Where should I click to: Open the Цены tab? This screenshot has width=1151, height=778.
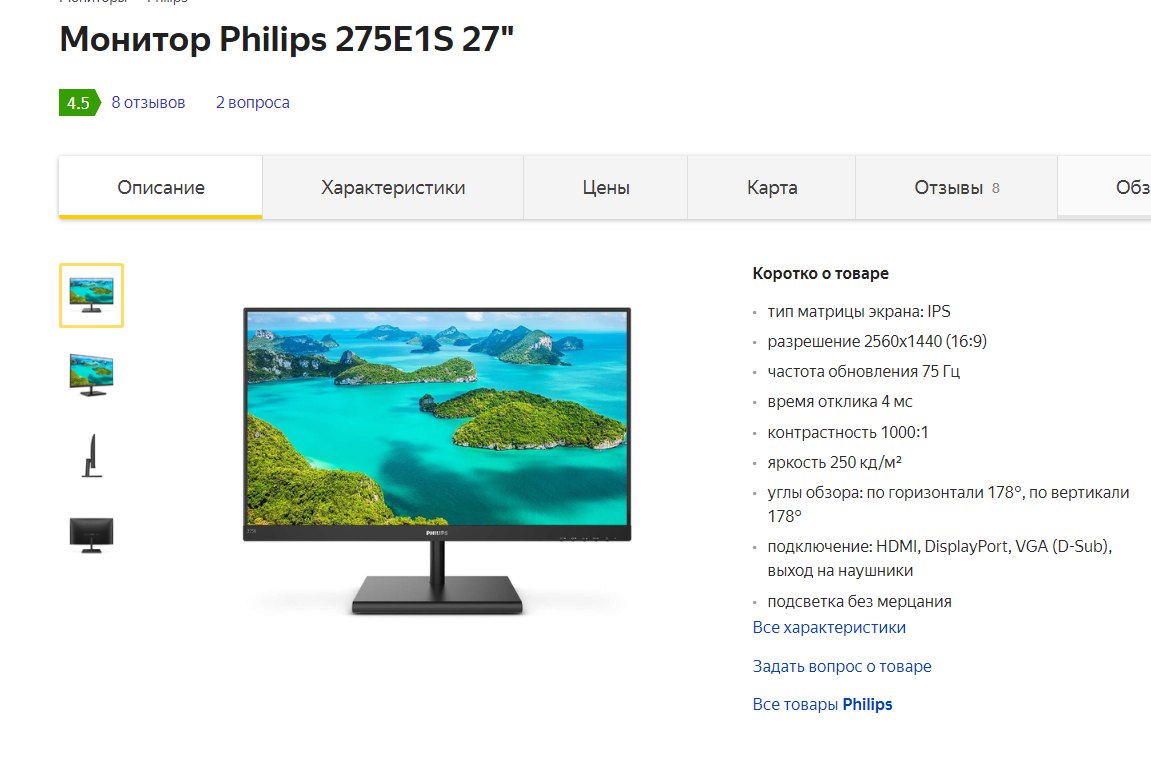[606, 188]
